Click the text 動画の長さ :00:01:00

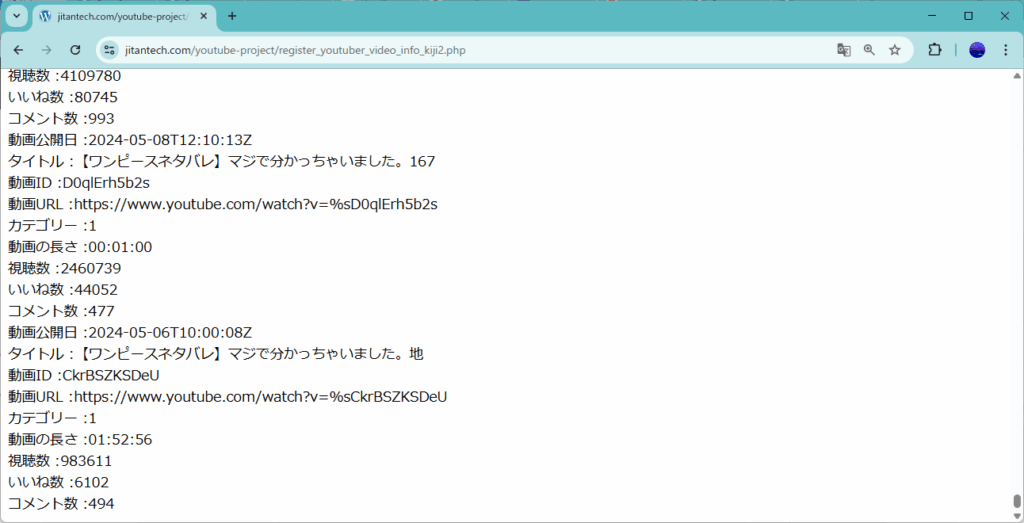click(x=80, y=247)
